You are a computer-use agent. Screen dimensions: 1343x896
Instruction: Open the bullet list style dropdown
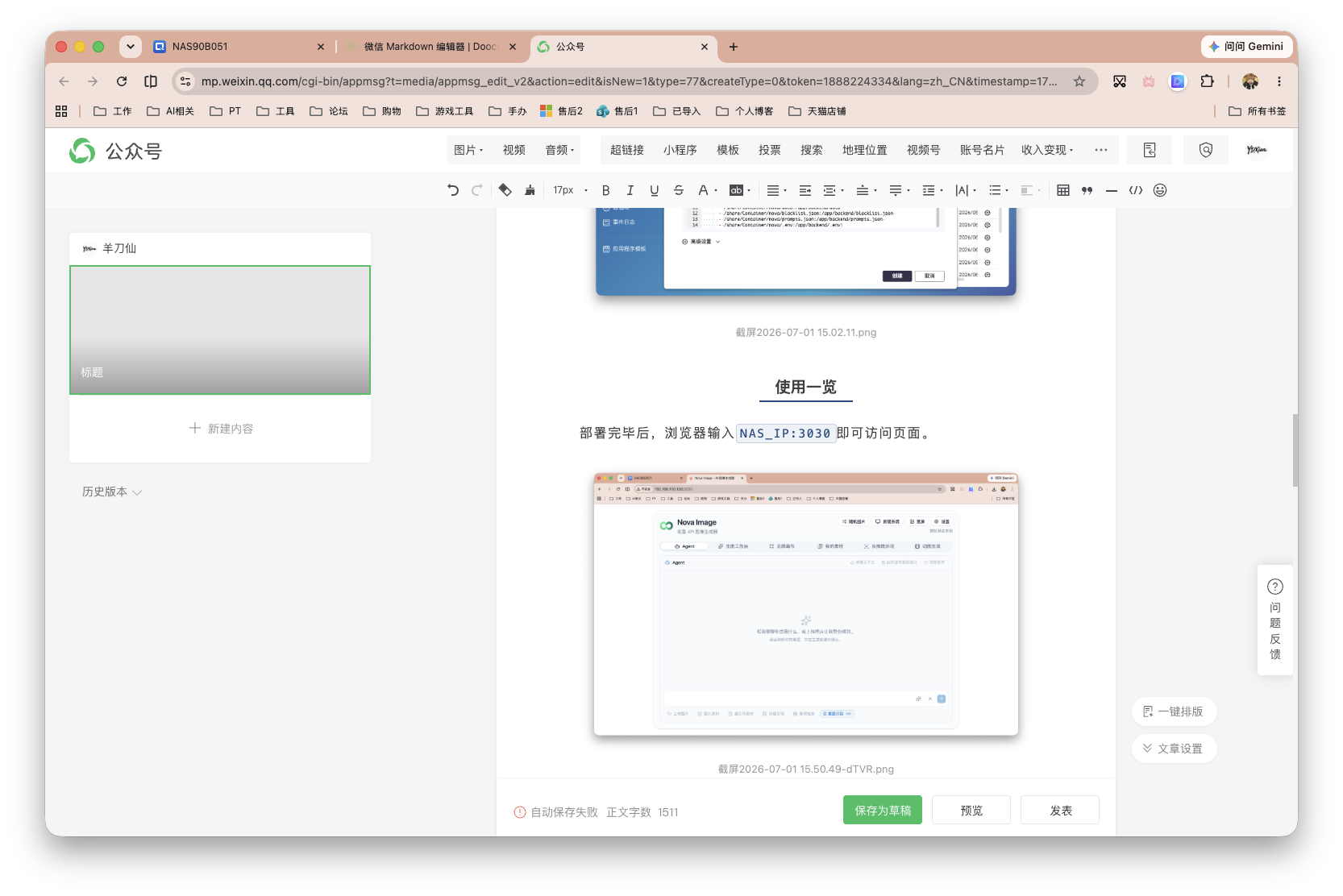click(999, 190)
